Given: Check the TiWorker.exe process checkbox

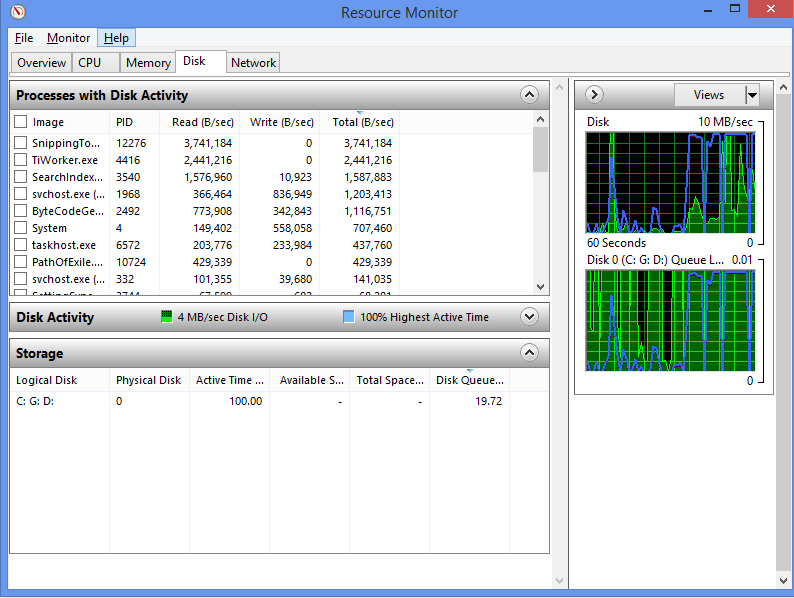Looking at the screenshot, I should pos(21,160).
